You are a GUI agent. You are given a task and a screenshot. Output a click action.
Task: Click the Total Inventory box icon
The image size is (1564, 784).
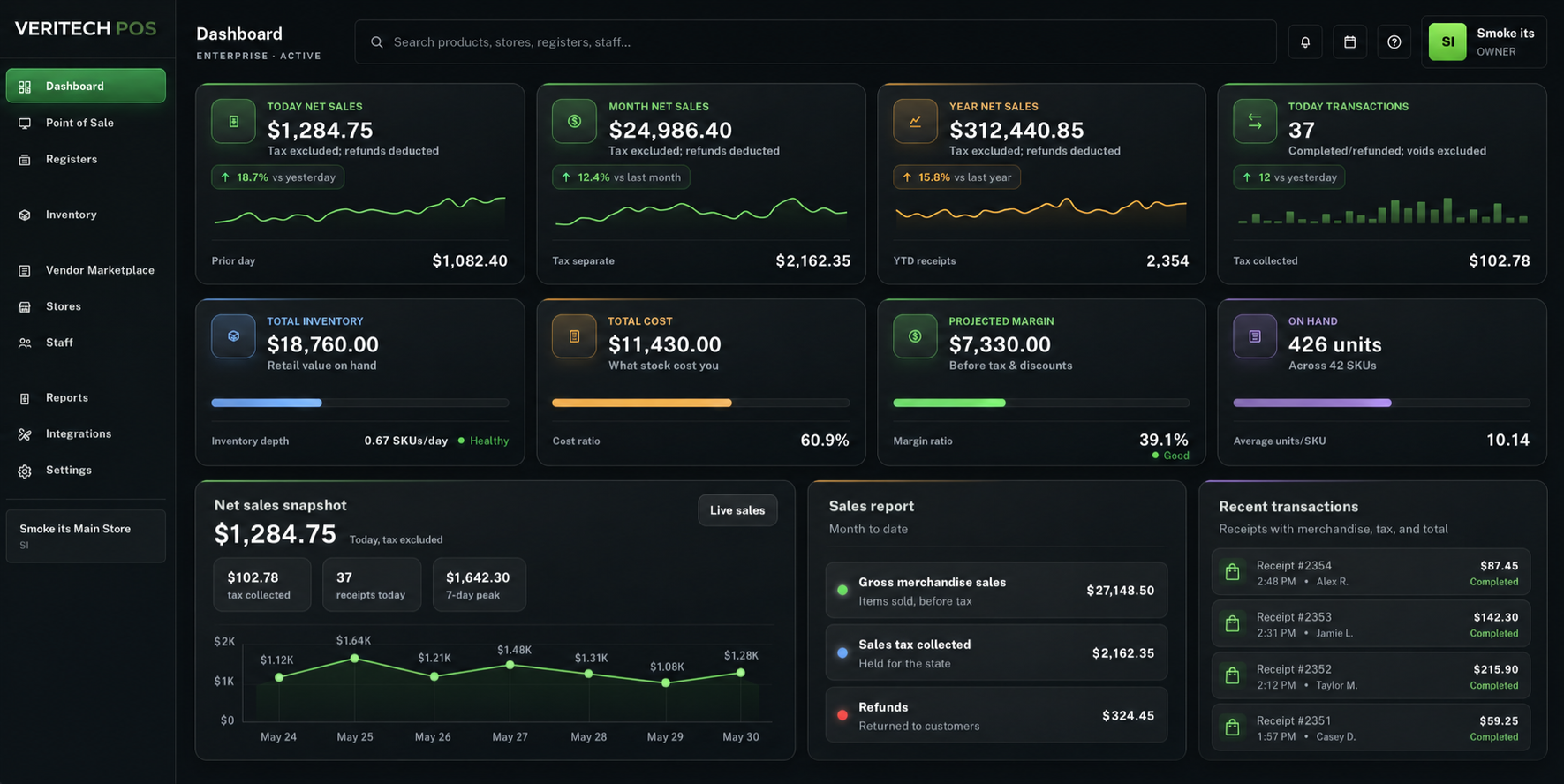[233, 336]
